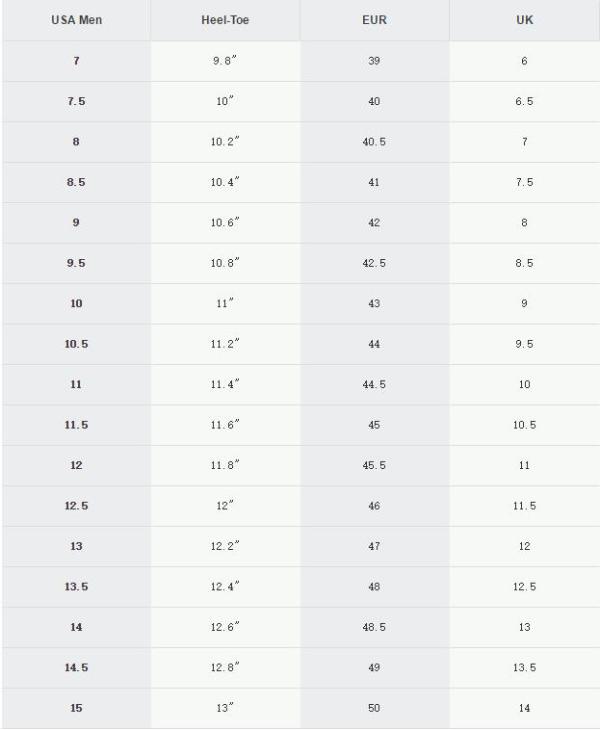This screenshot has height=730, width=600.
Task: Select UK size 10.5 cell
Action: (x=524, y=425)
